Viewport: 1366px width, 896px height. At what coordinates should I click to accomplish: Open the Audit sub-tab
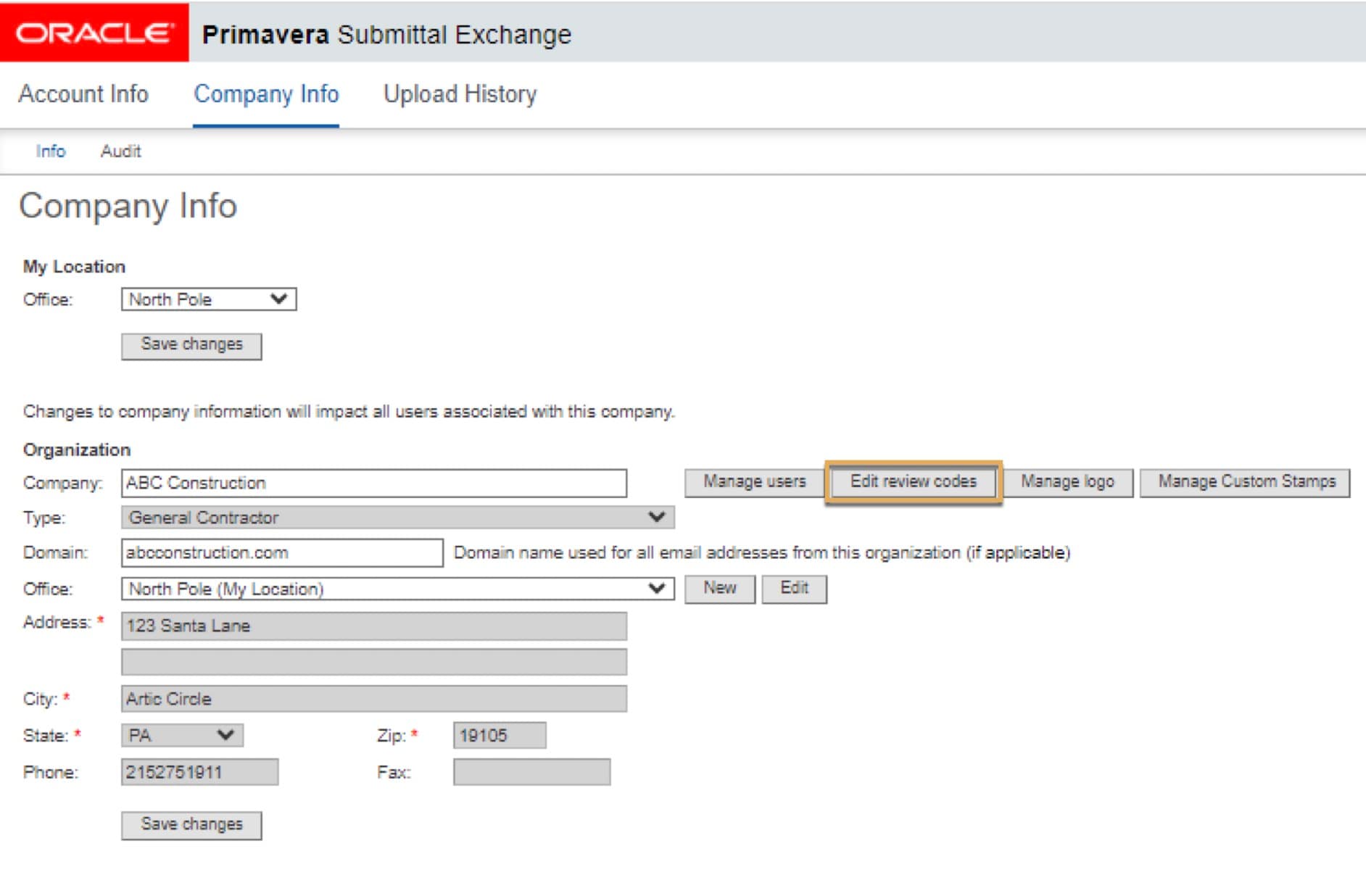(x=120, y=152)
